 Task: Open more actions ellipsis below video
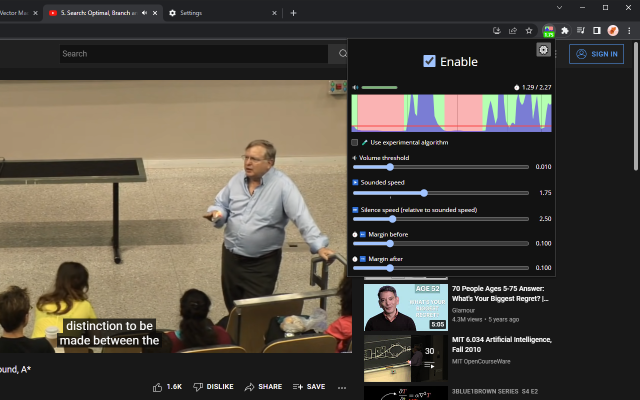click(342, 386)
